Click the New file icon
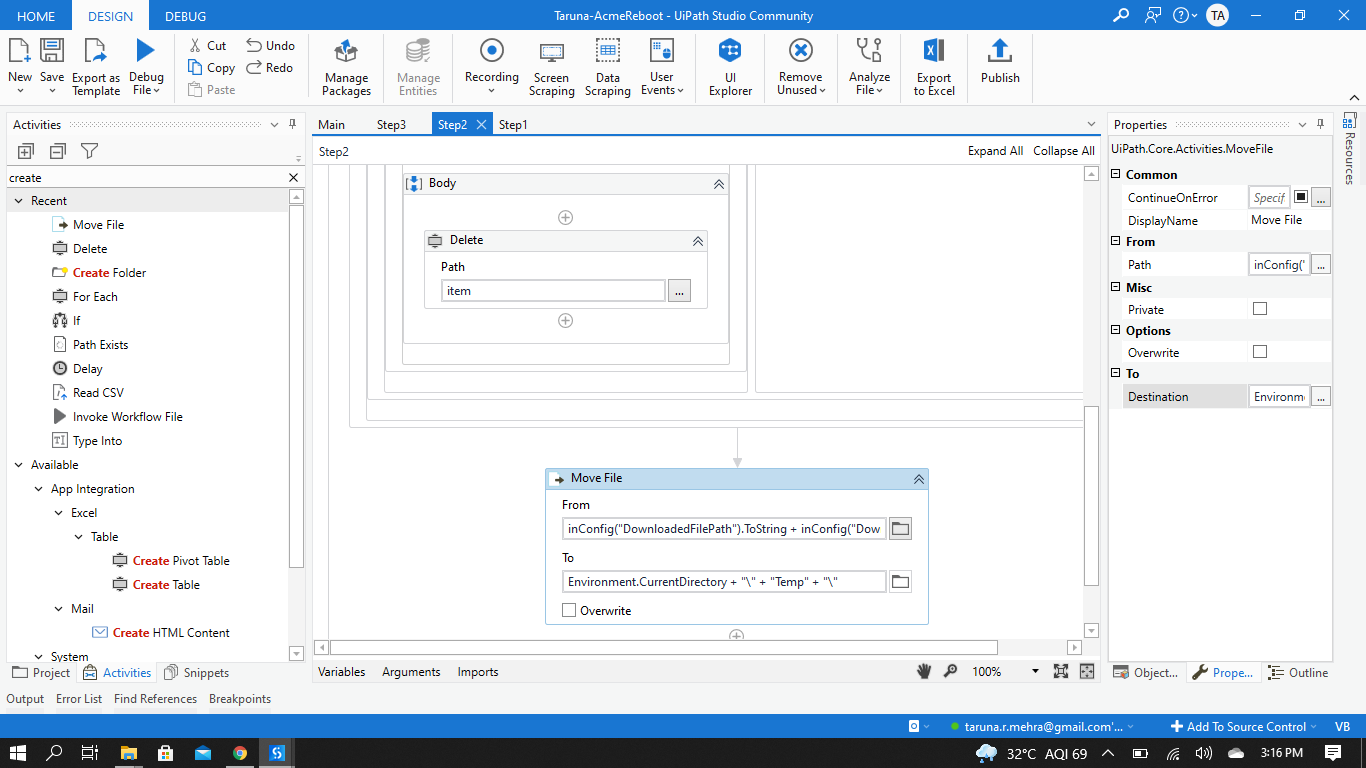Screen dimensions: 1366x768 pyautogui.click(x=20, y=50)
